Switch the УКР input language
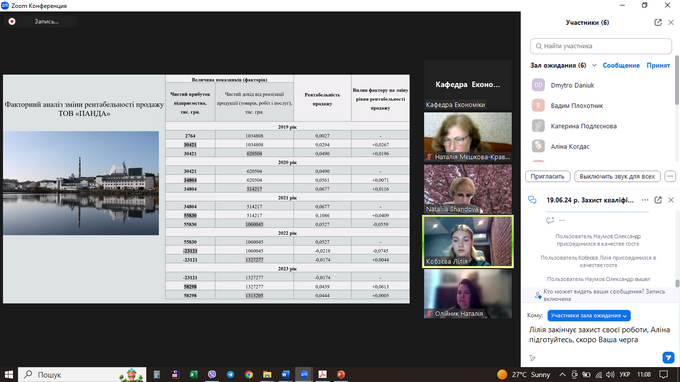Viewport: 680px width, 382px height. click(x=624, y=375)
